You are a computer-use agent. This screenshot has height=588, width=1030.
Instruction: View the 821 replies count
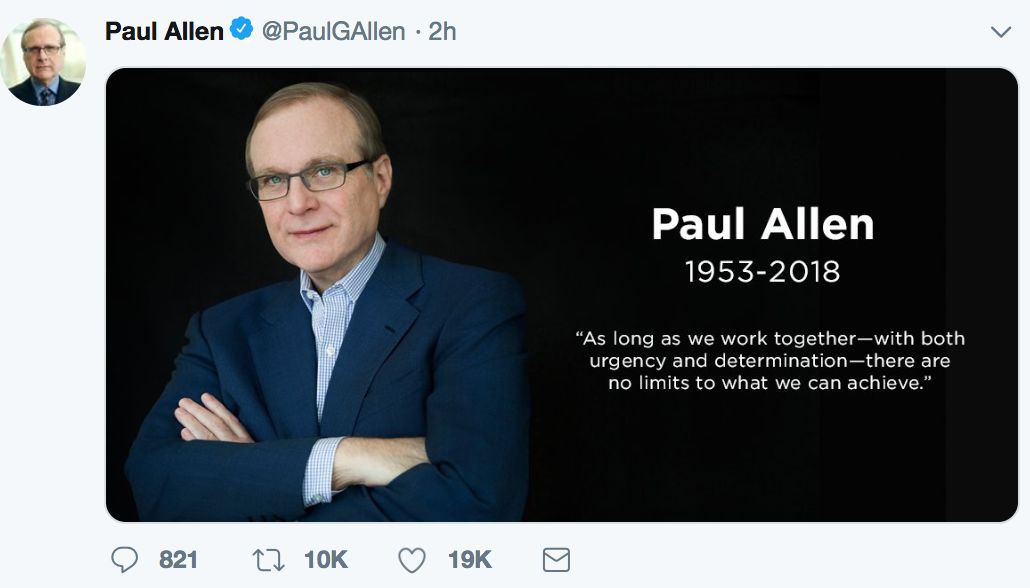coord(179,560)
